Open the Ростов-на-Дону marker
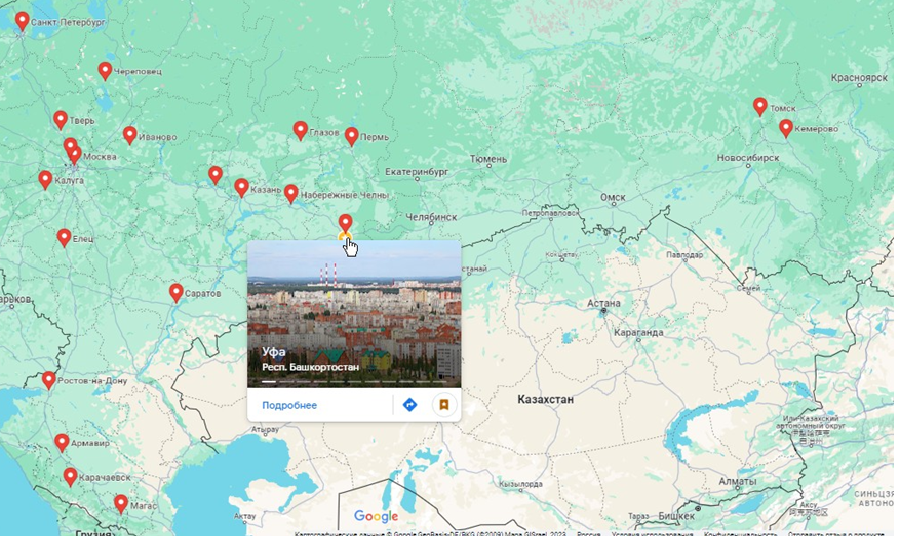Screen dimensions: 900x536 [x=49, y=379]
